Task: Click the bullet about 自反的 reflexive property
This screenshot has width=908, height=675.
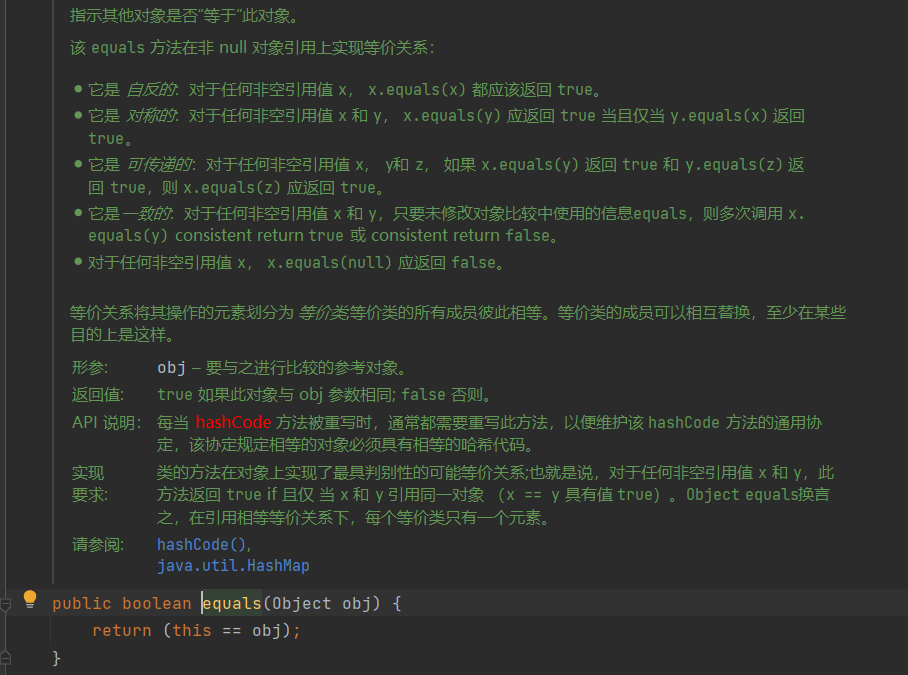Action: pyautogui.click(x=330, y=89)
